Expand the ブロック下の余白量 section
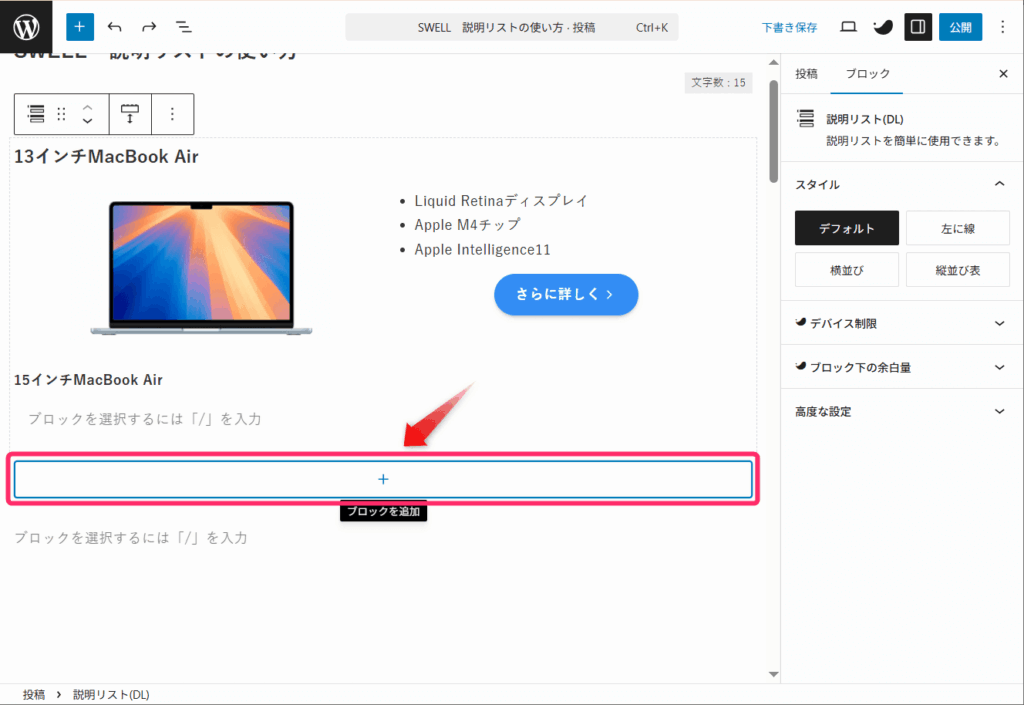This screenshot has width=1024, height=705. 901,368
